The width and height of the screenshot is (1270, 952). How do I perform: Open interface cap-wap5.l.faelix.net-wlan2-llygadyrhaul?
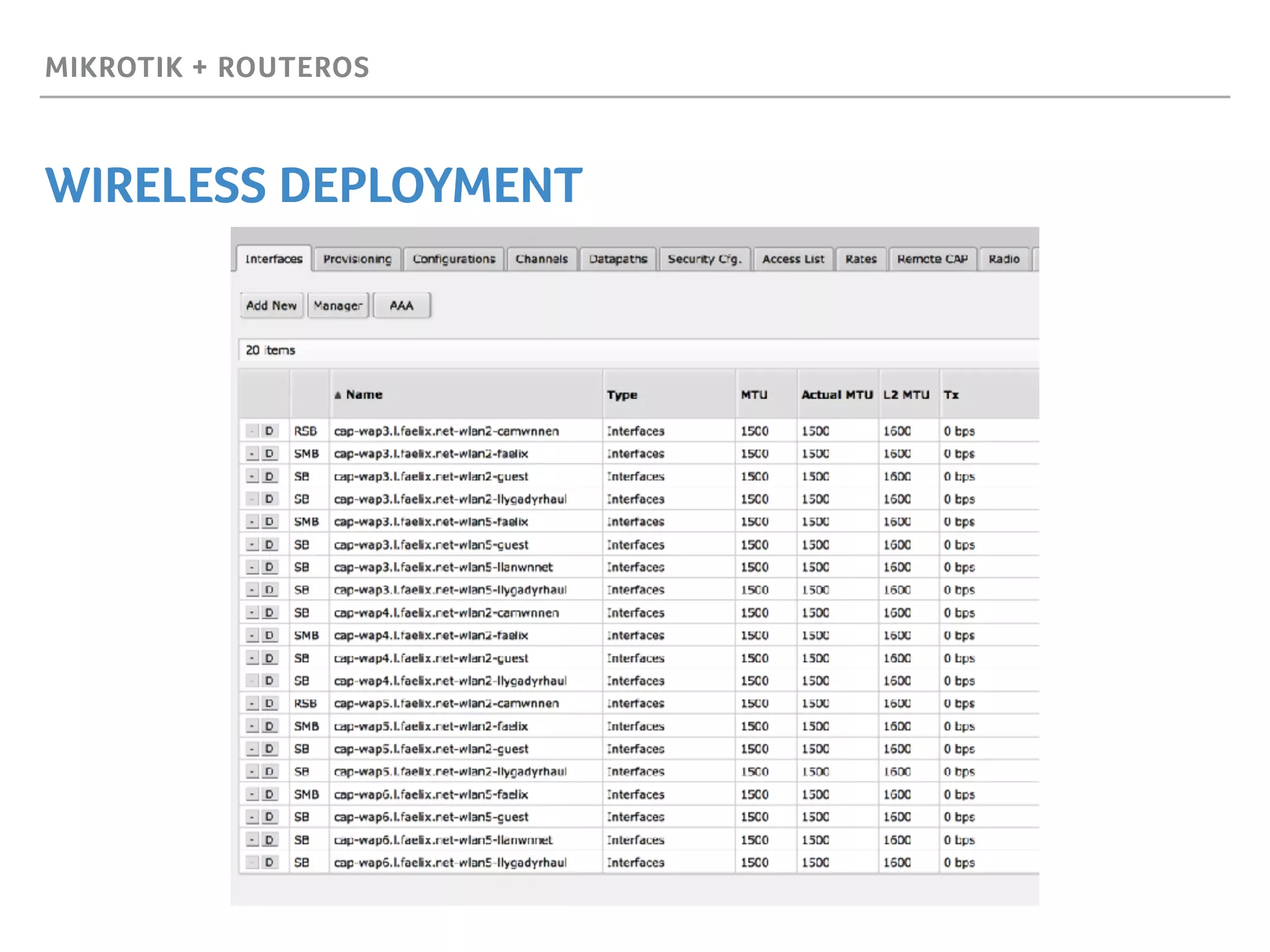click(x=450, y=772)
